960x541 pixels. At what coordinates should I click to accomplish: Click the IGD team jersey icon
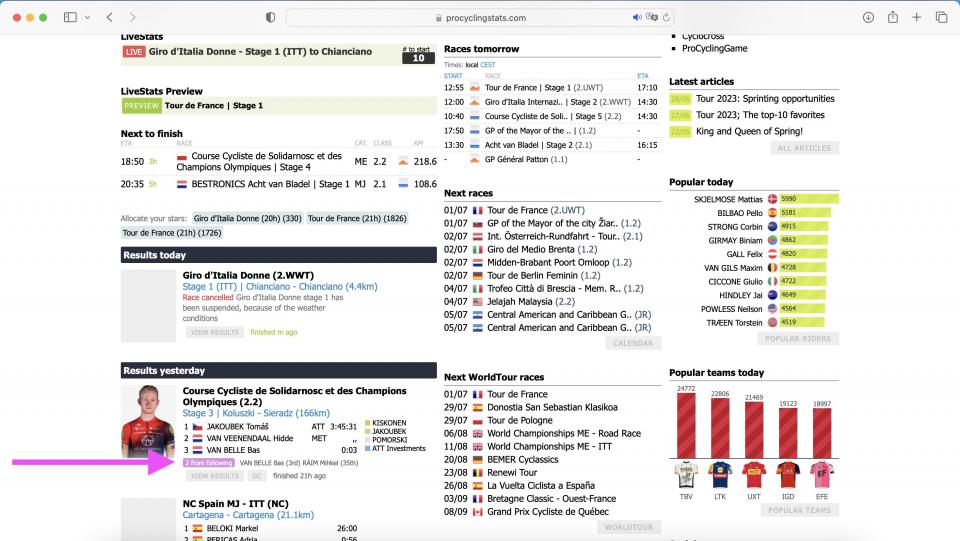click(x=788, y=475)
